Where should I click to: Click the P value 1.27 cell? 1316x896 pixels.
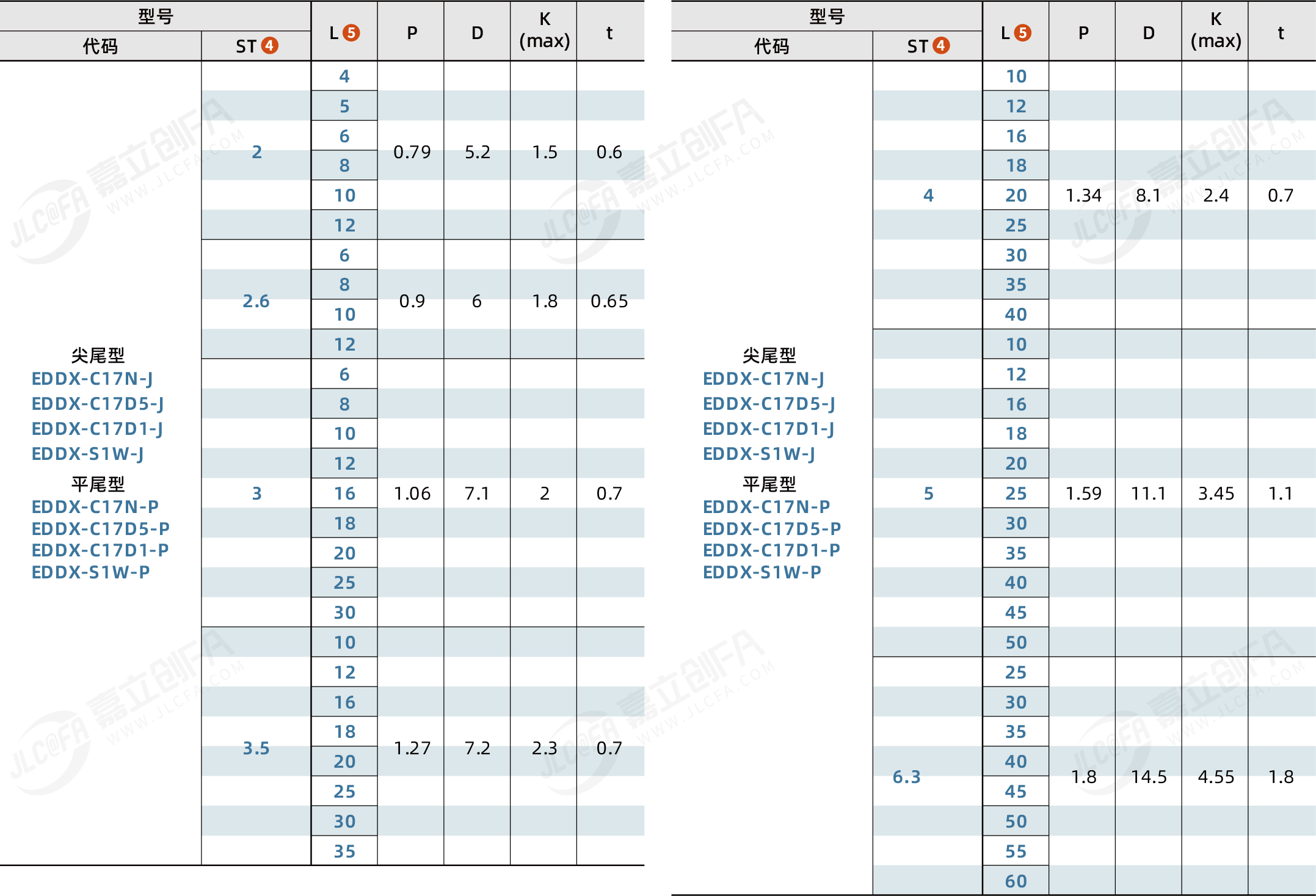tap(412, 748)
